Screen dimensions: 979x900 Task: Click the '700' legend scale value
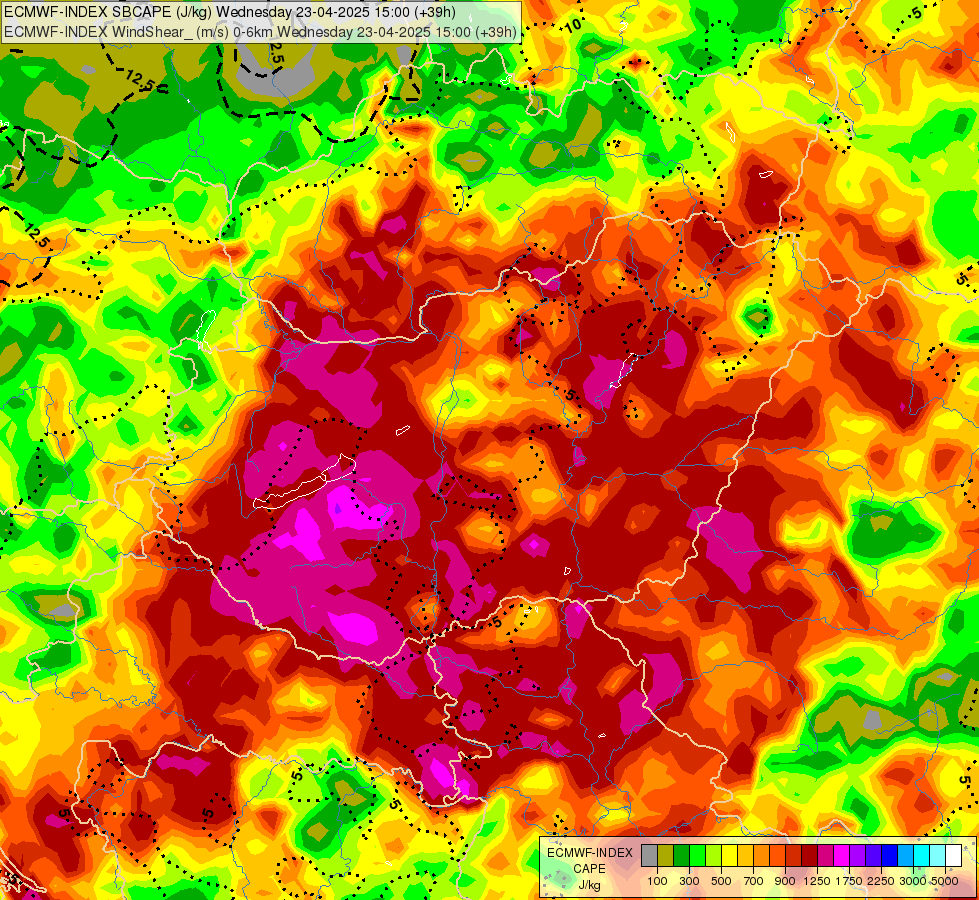point(754,881)
